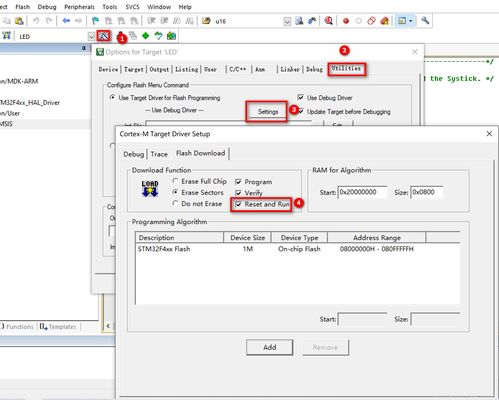The width and height of the screenshot is (499, 400).
Task: Start or stop debug session
Action: [329, 21]
